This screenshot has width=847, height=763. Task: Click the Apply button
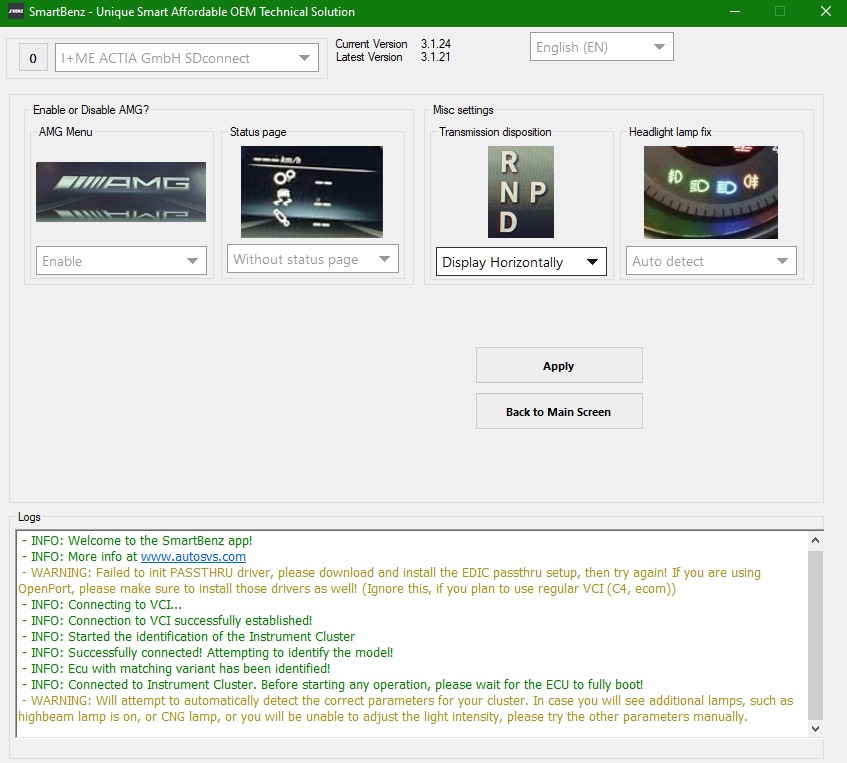tap(559, 366)
